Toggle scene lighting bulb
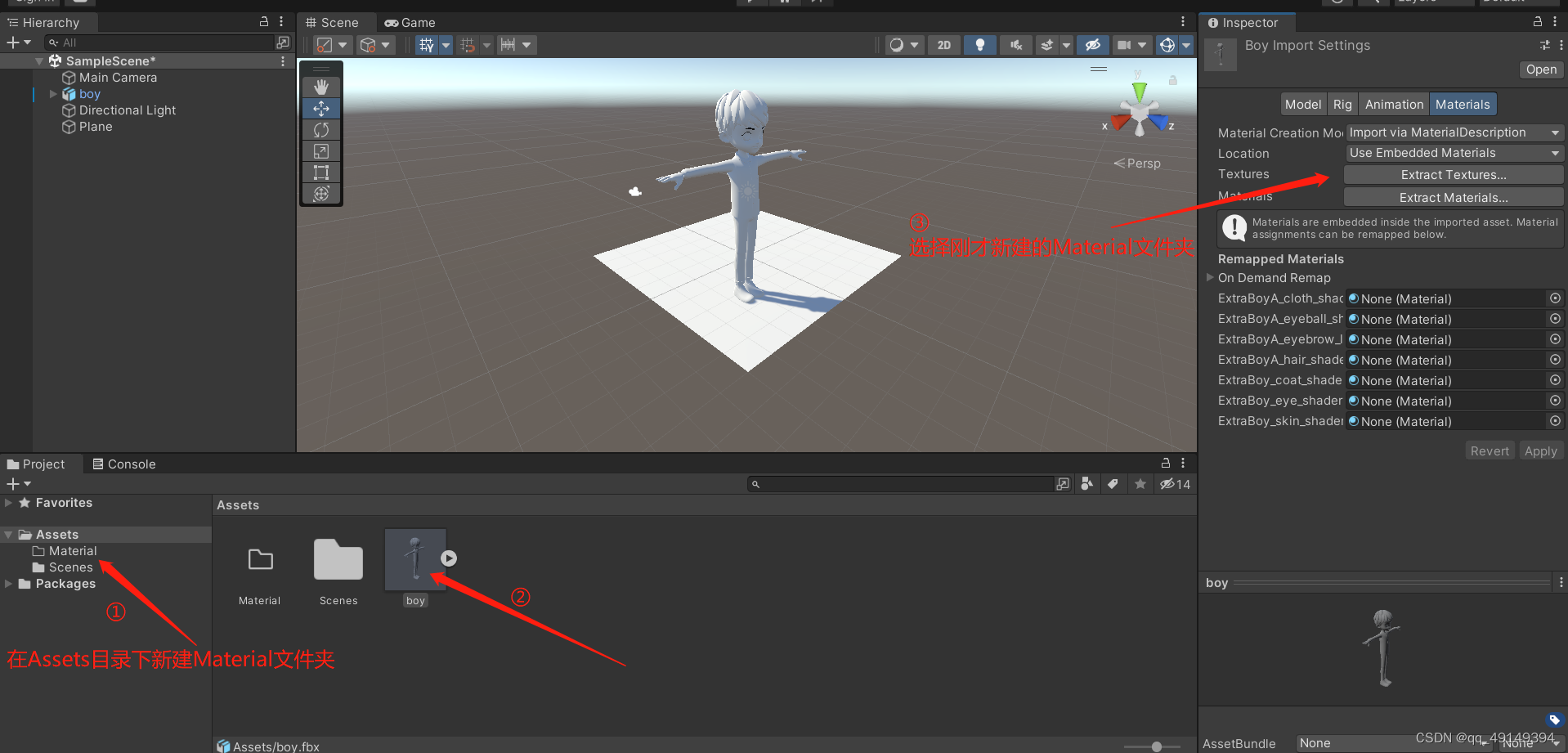The width and height of the screenshot is (1568, 753). [x=980, y=45]
